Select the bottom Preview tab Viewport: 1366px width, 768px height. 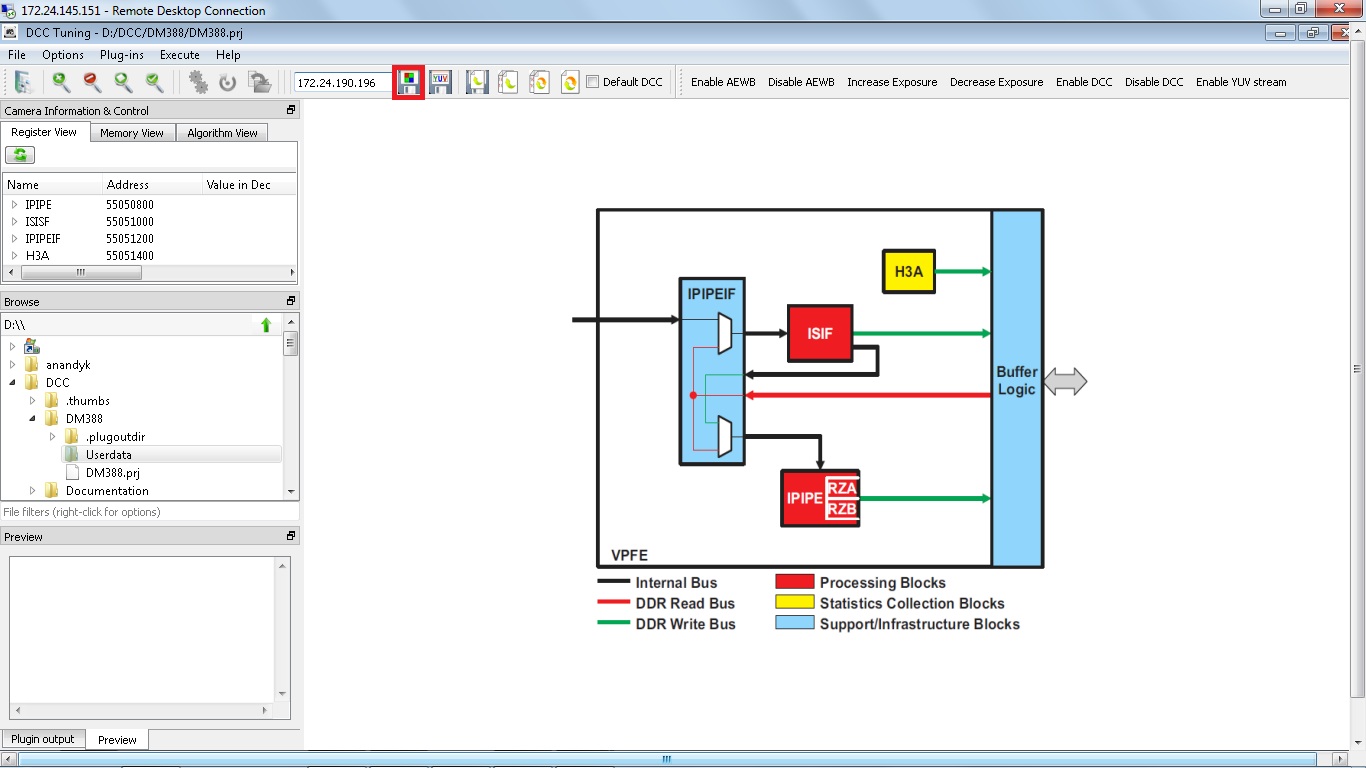[117, 740]
